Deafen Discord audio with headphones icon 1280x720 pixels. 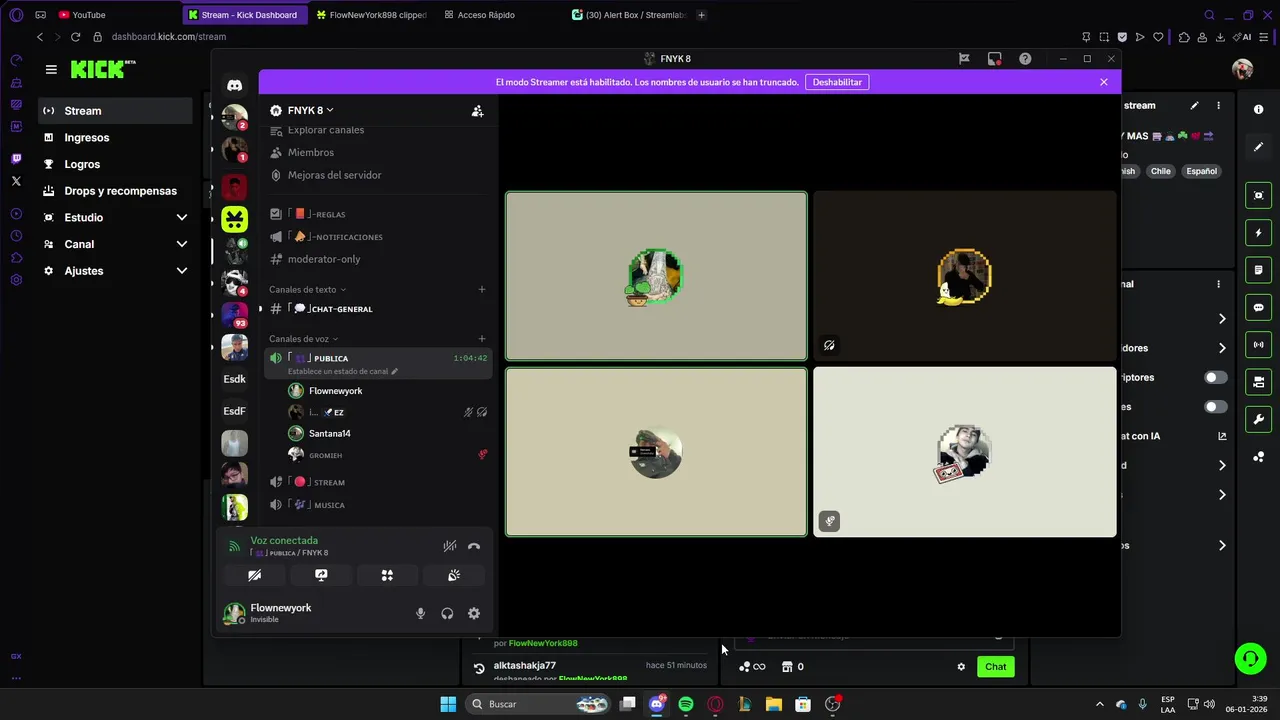point(447,613)
